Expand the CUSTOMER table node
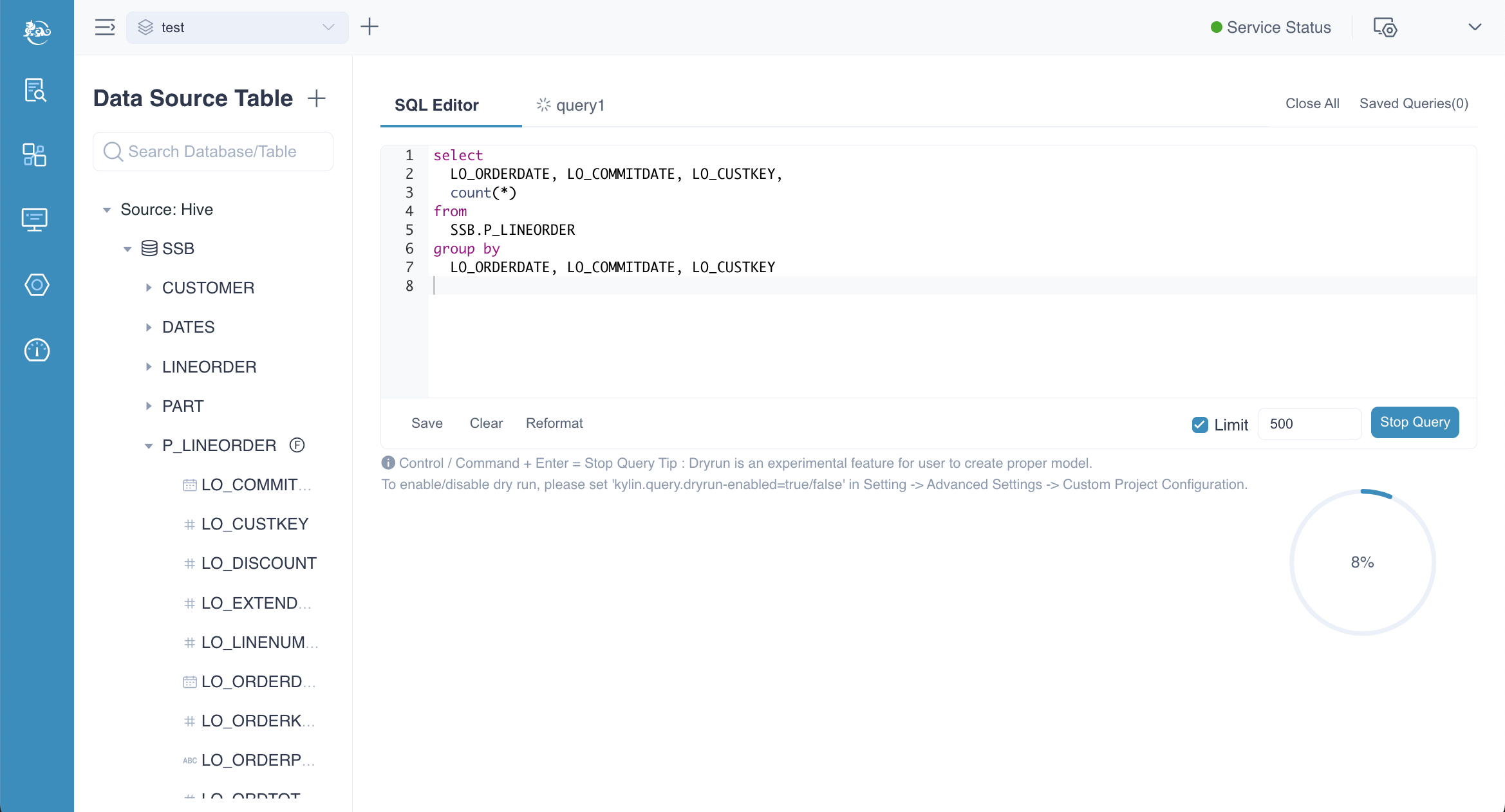1505x812 pixels. pyautogui.click(x=149, y=288)
